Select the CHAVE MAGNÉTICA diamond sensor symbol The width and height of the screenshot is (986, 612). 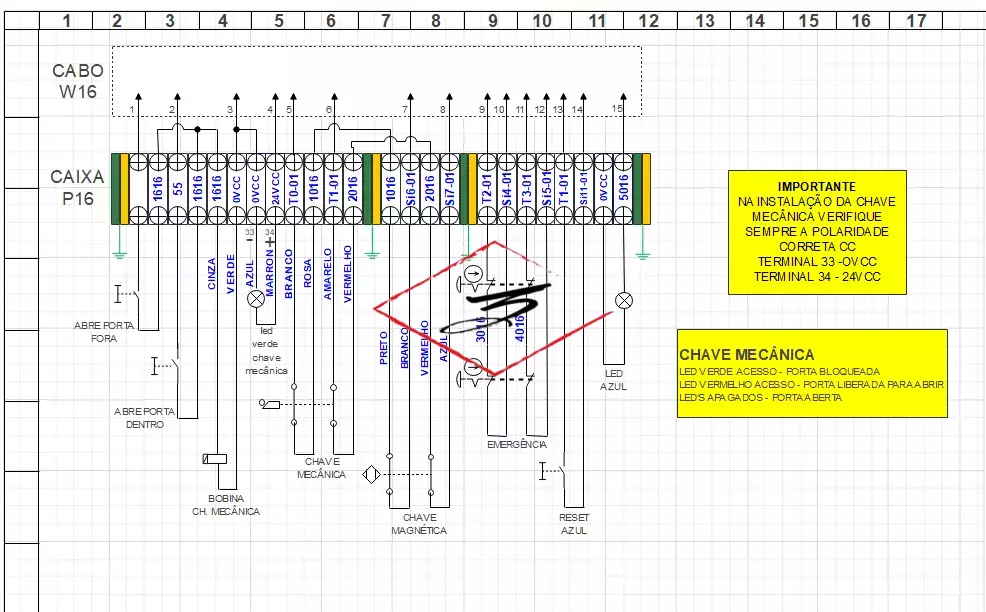pos(370,475)
